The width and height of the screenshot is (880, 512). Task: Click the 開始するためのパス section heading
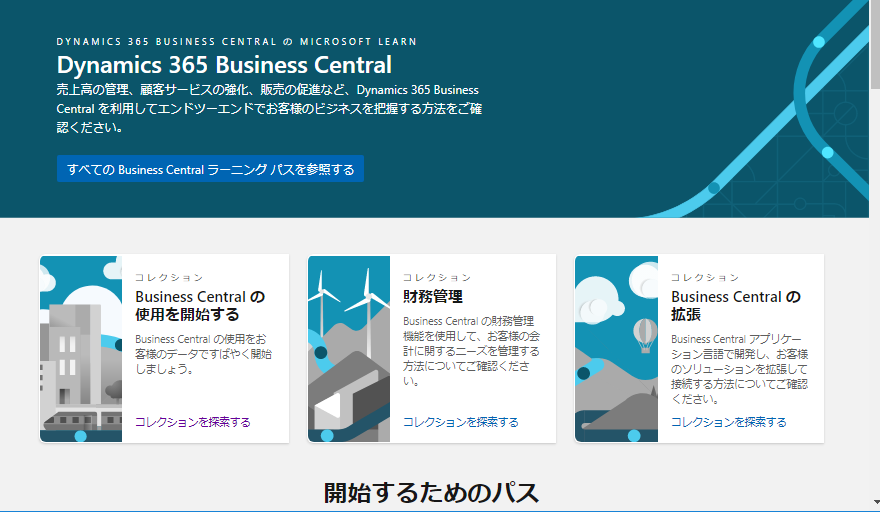[x=431, y=492]
